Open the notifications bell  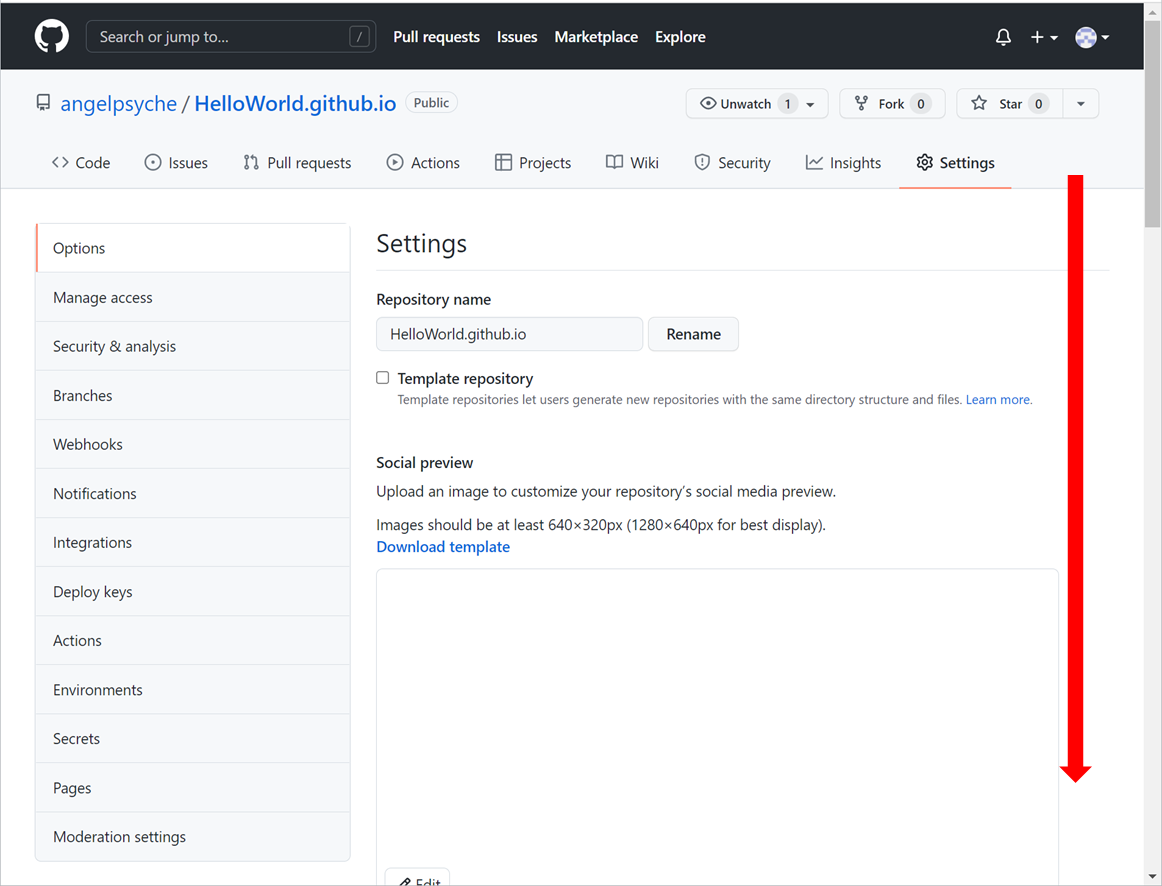coord(1003,37)
